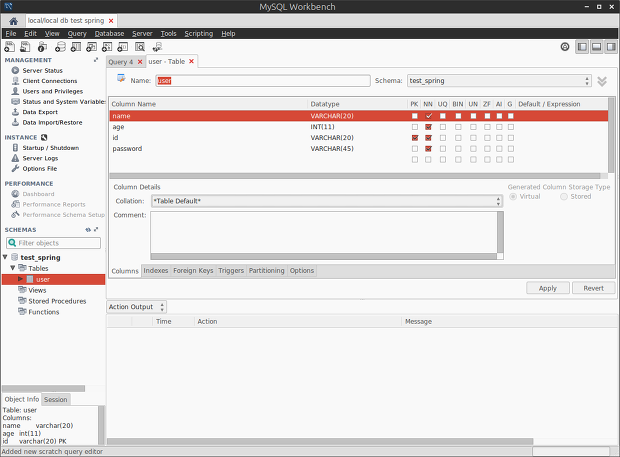Expand the Schemas panel maximize arrow
This screenshot has height=457, width=620.
[96, 230]
